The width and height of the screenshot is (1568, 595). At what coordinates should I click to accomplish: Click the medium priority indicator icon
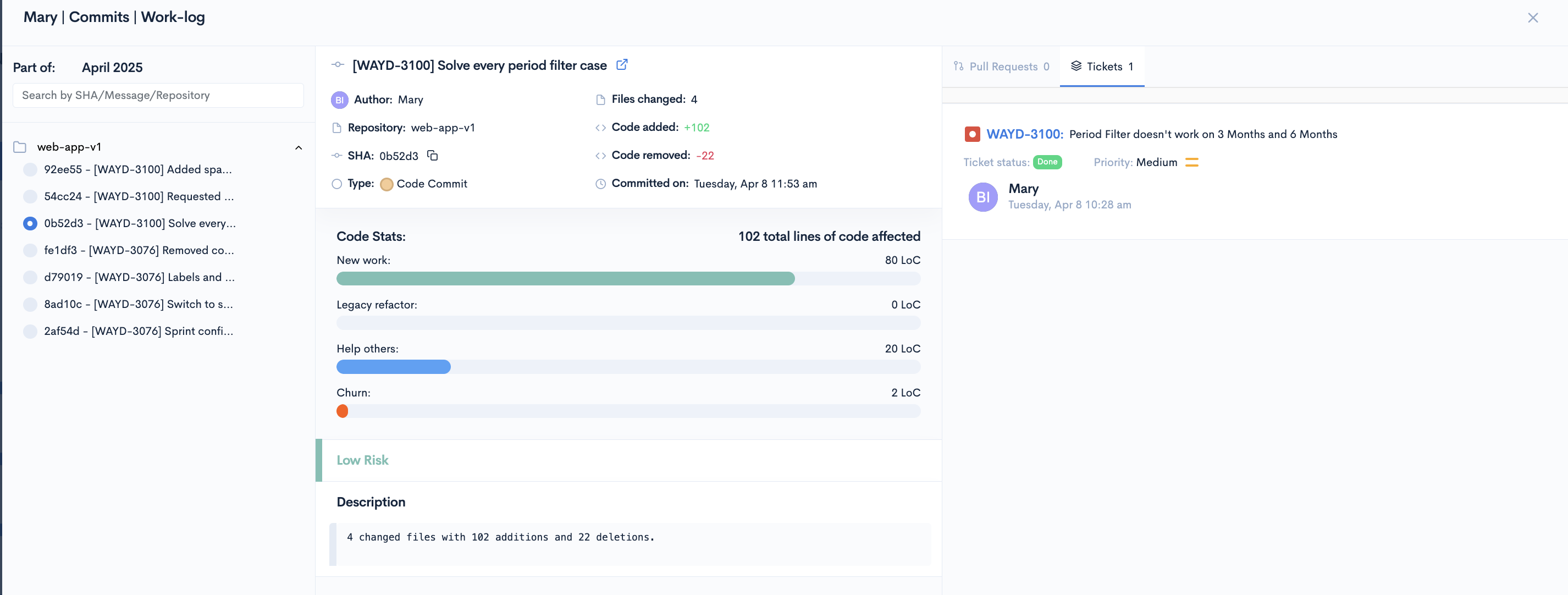coord(1191,162)
